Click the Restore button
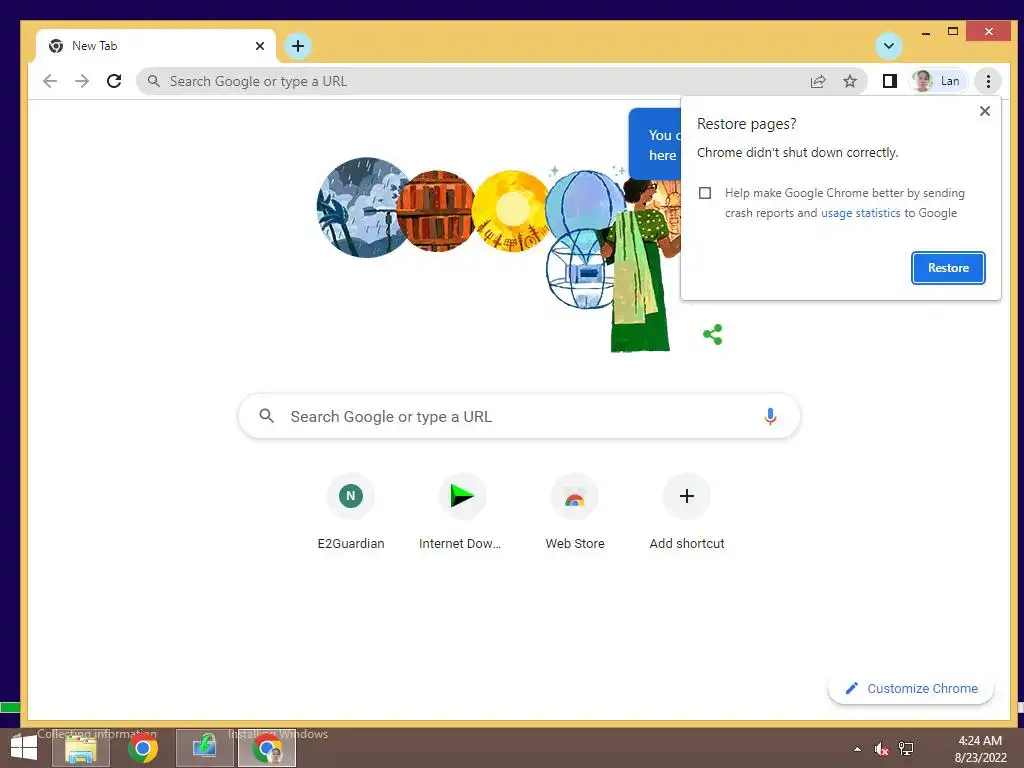Image resolution: width=1024 pixels, height=768 pixels. [948, 268]
